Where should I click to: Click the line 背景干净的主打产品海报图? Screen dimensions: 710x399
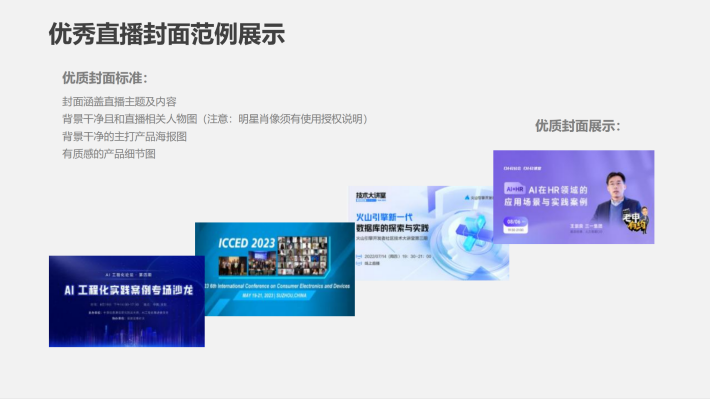click(x=125, y=136)
